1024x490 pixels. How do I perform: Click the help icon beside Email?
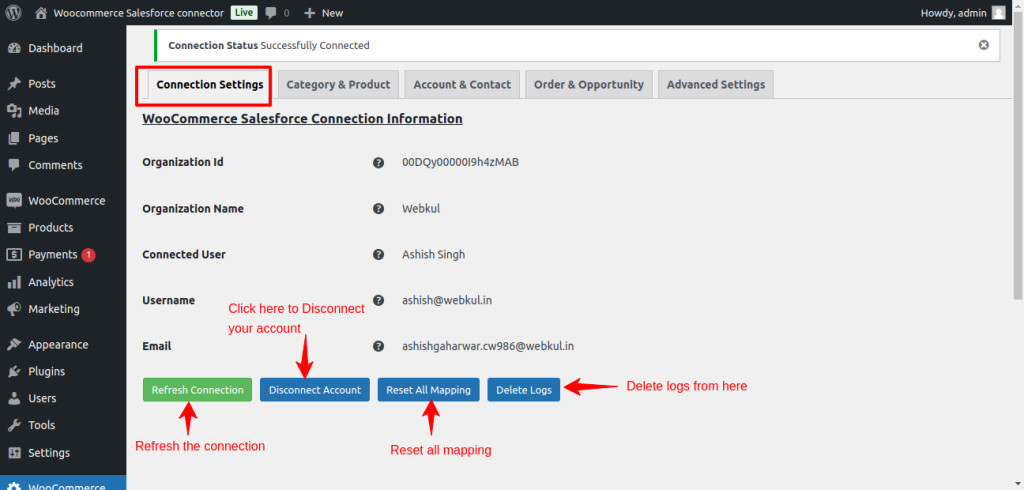pos(379,346)
